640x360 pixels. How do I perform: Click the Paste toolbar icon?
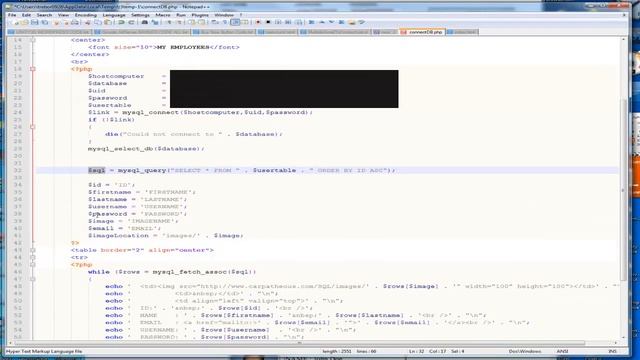[x=107, y=22]
